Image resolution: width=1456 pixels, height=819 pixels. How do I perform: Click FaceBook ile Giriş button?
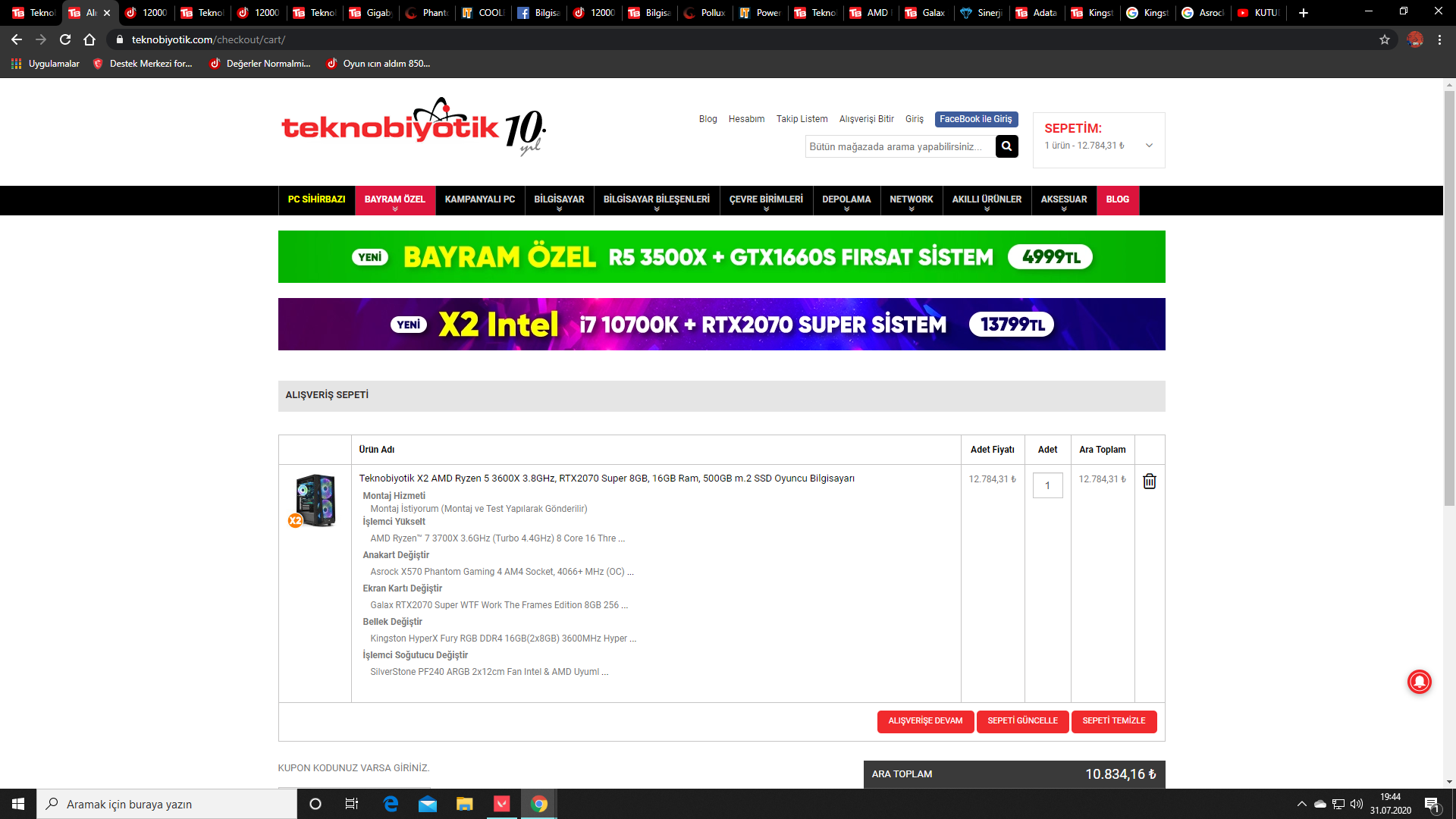click(x=975, y=119)
